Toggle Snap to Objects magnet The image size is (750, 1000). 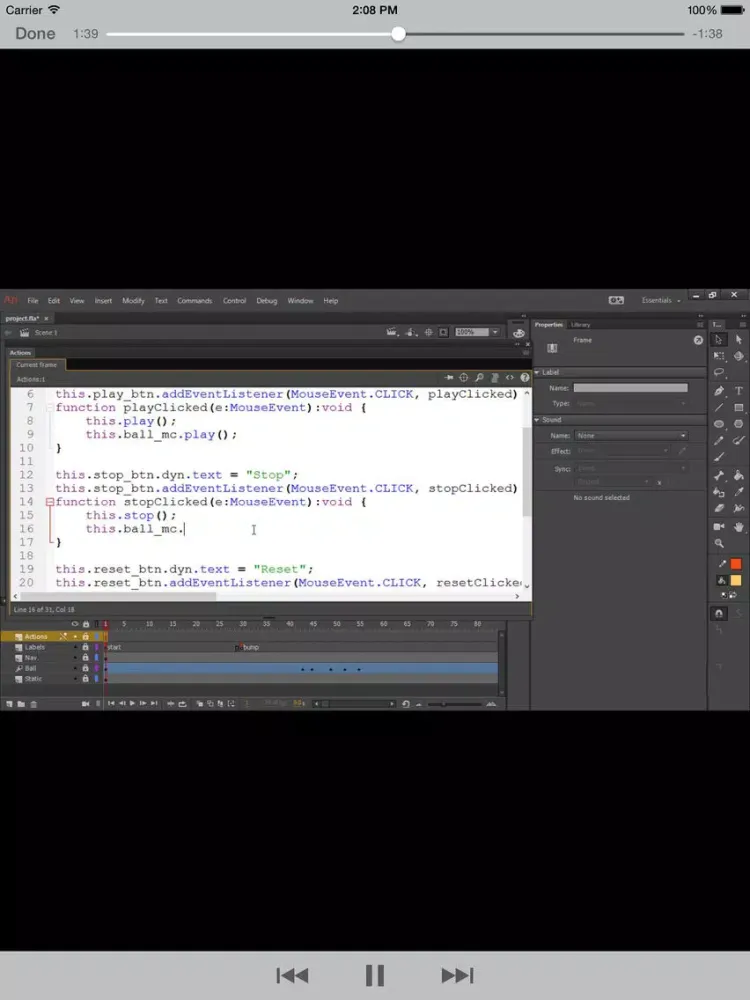pyautogui.click(x=719, y=614)
